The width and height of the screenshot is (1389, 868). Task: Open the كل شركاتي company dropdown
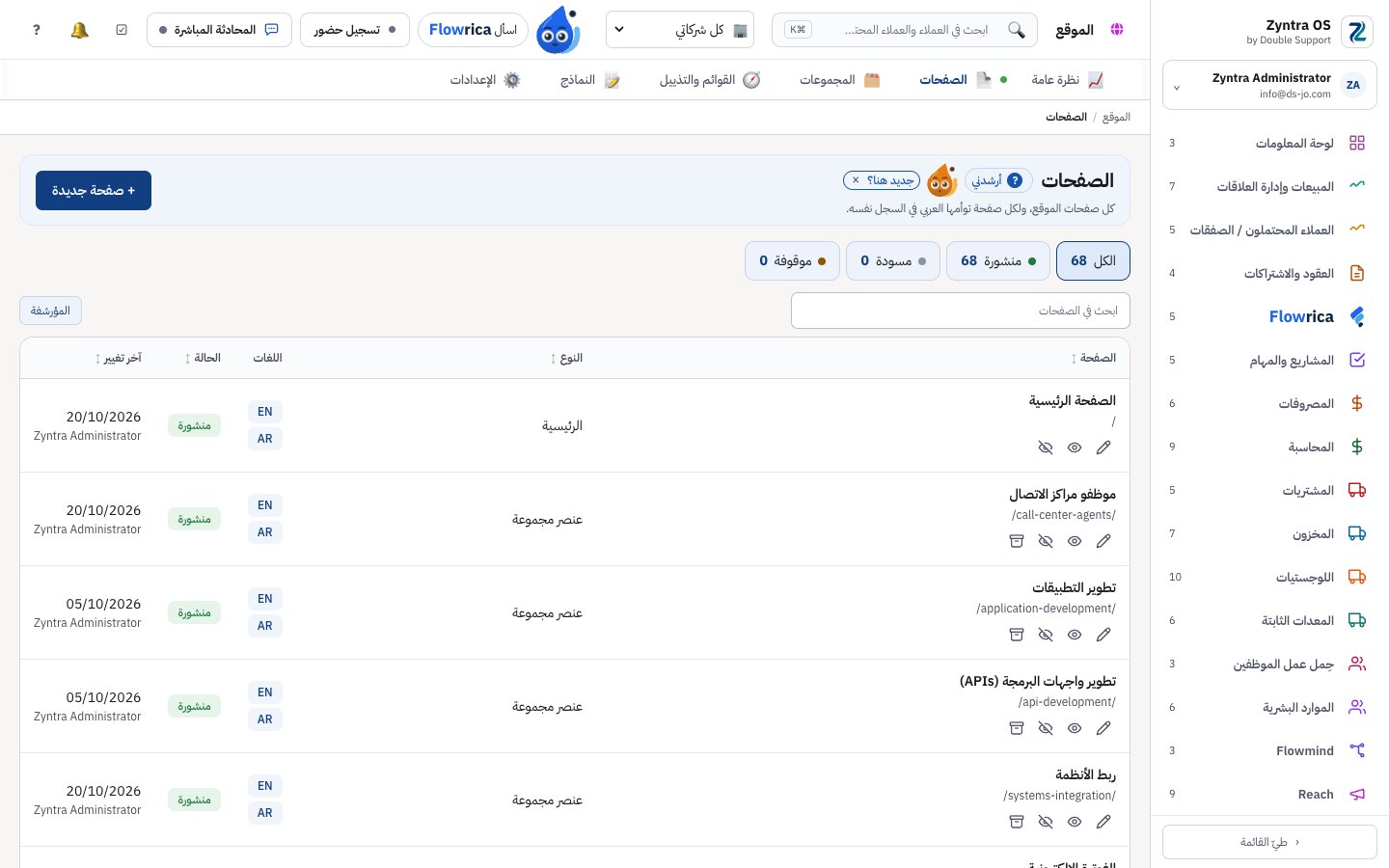point(680,30)
